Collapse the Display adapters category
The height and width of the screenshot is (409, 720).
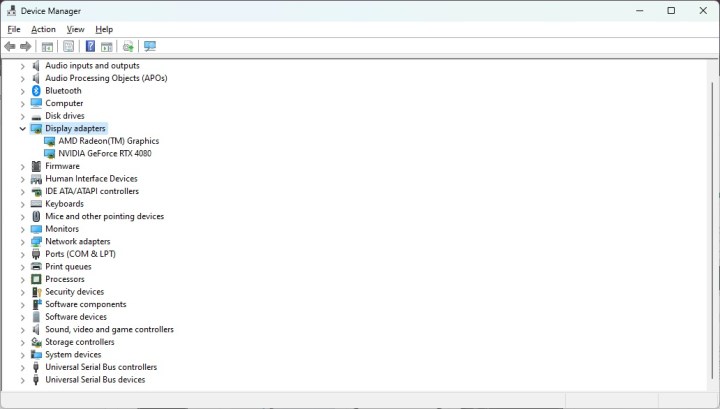click(22, 129)
